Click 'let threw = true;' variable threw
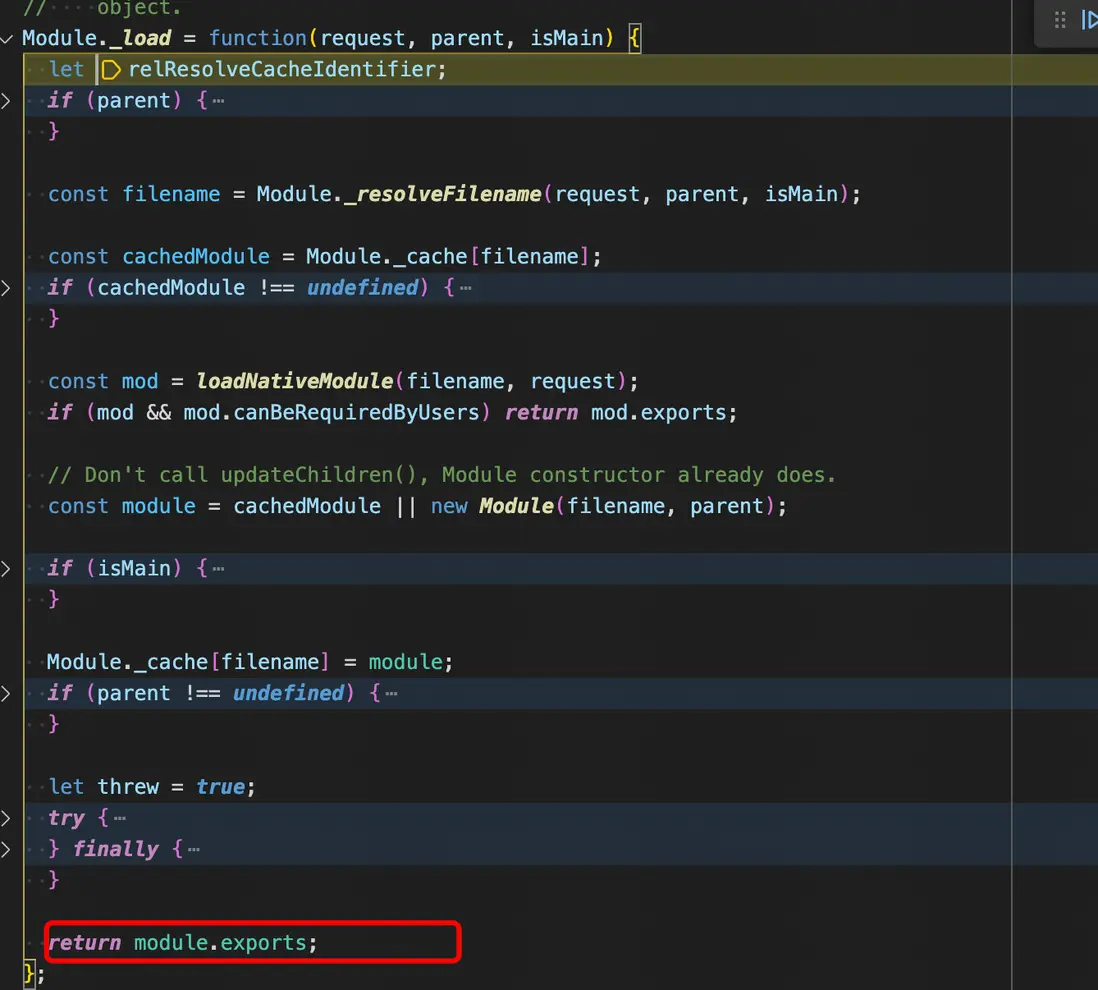 (128, 786)
